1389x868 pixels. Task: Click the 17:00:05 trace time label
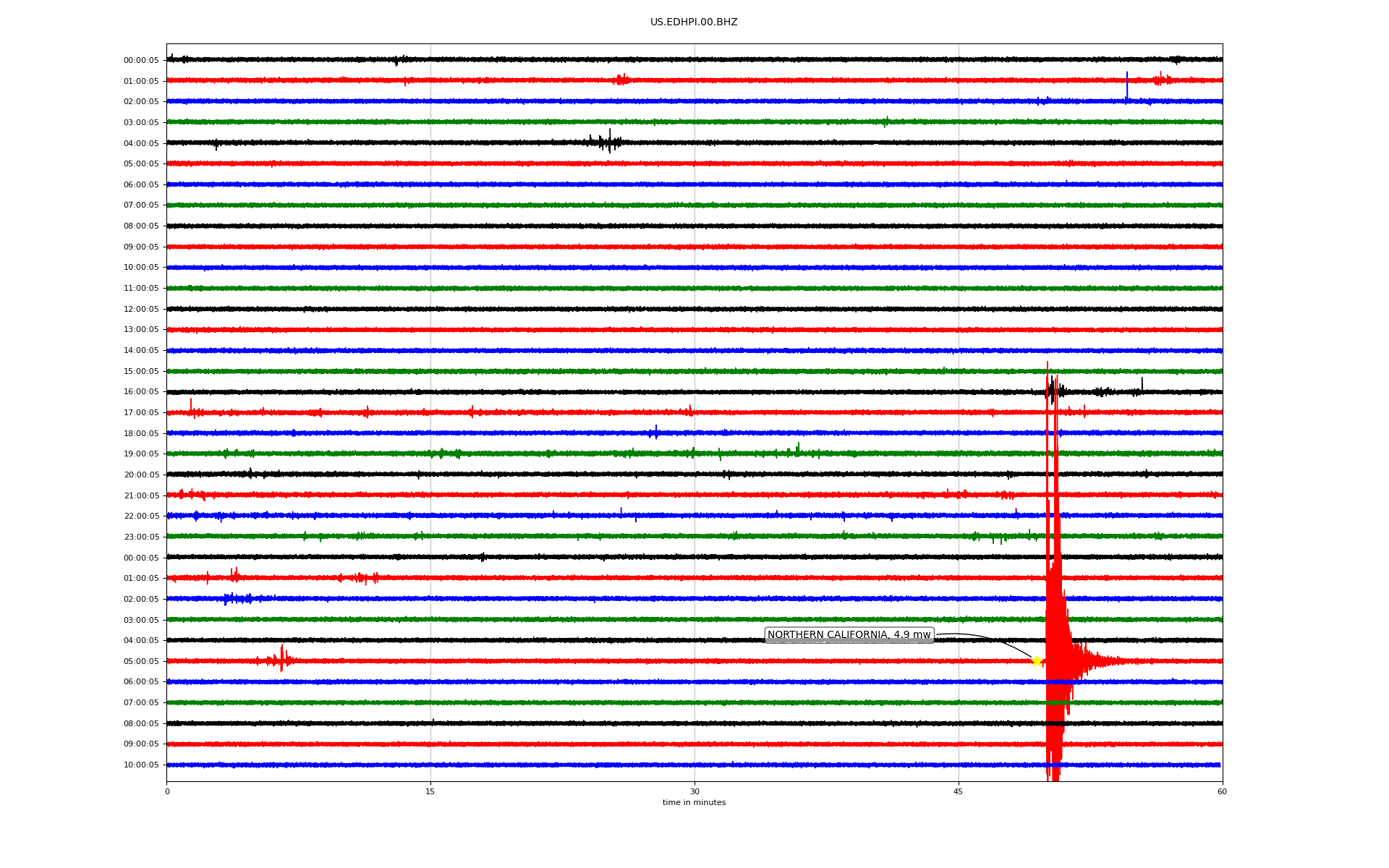[x=141, y=413]
